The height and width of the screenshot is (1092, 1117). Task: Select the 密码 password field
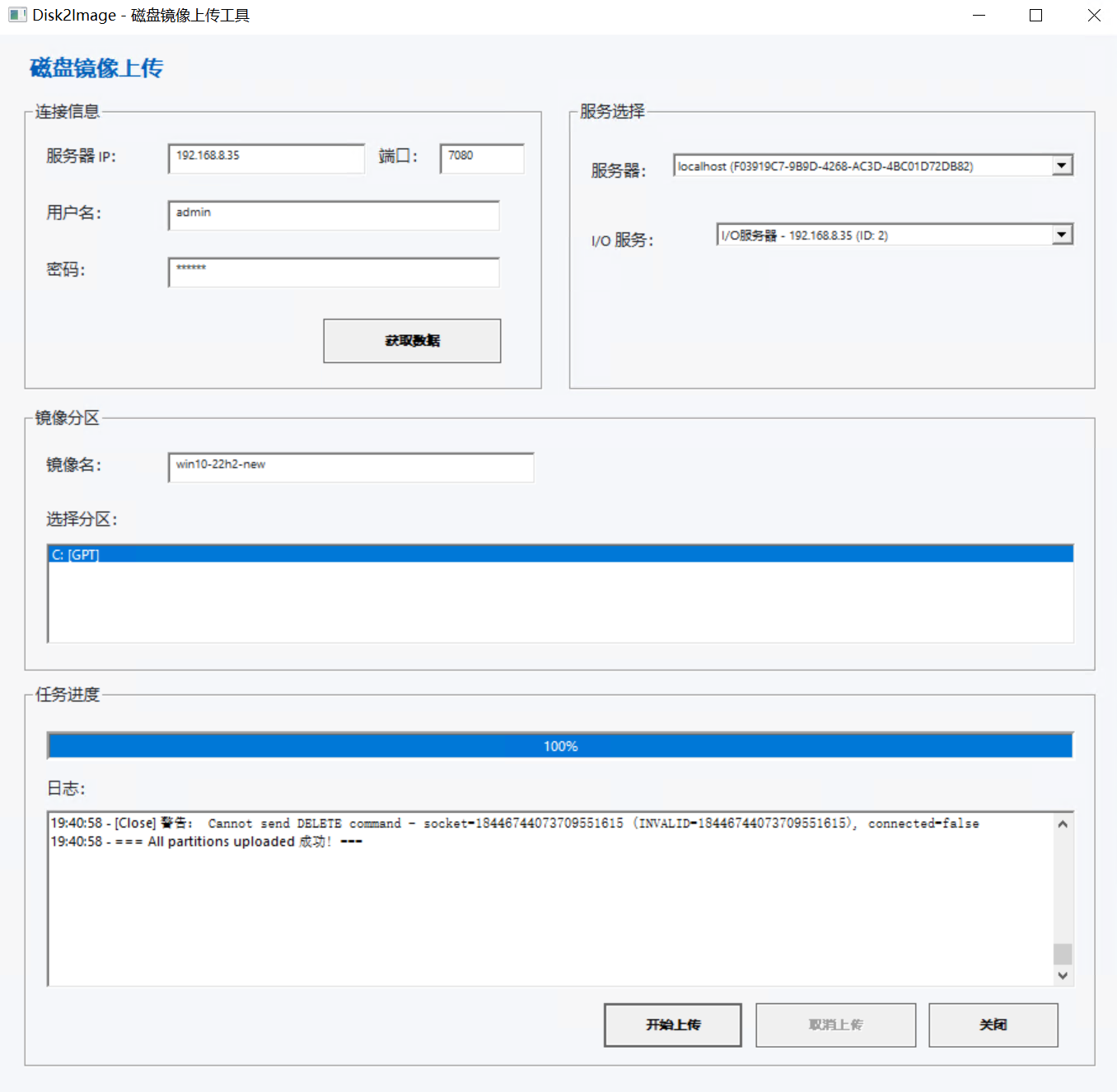(334, 272)
